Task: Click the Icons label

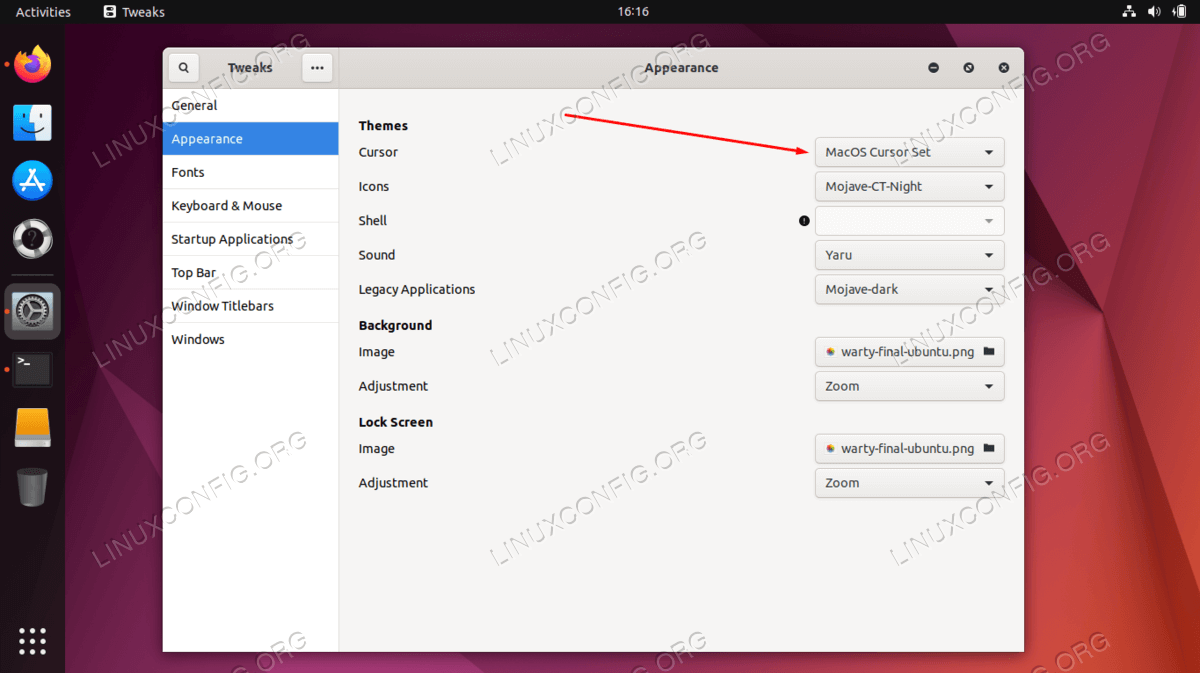Action: click(374, 186)
